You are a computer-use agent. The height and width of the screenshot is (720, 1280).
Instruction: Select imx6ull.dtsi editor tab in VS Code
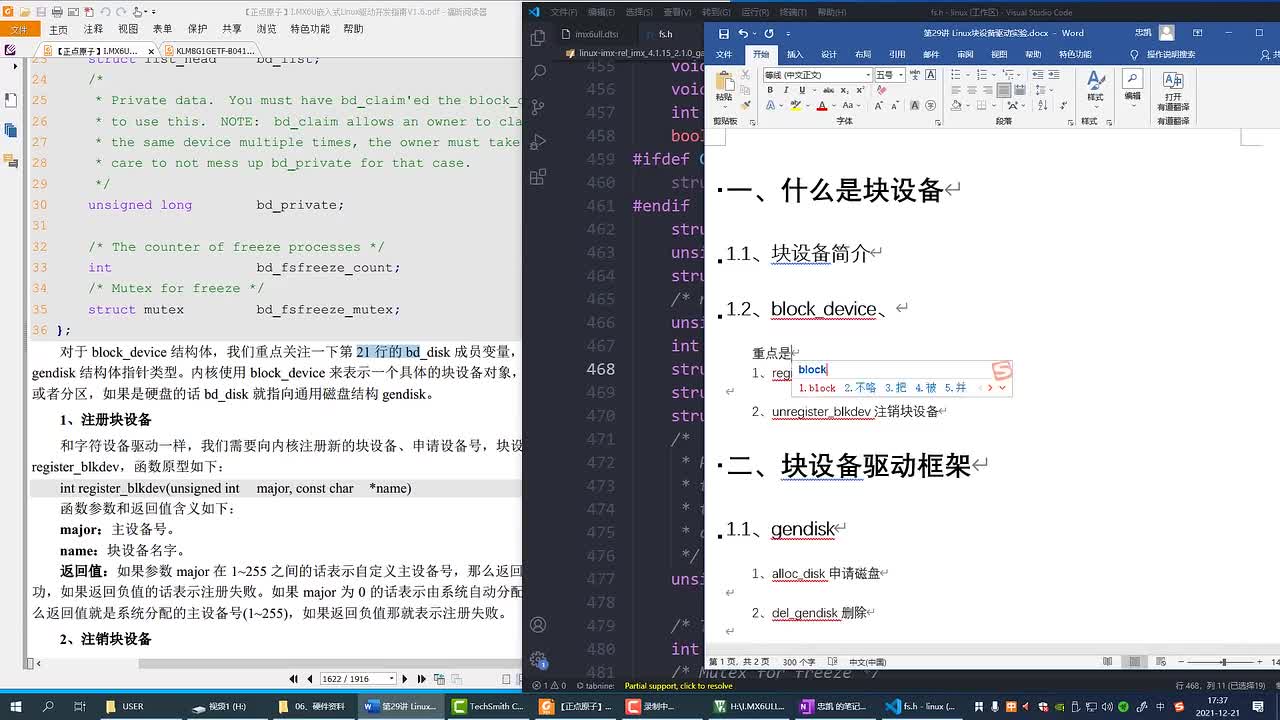[595, 34]
